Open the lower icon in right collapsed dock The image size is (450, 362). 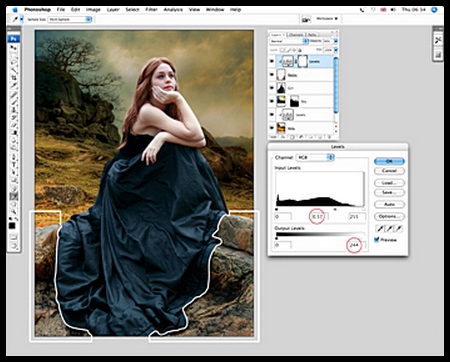click(438, 54)
